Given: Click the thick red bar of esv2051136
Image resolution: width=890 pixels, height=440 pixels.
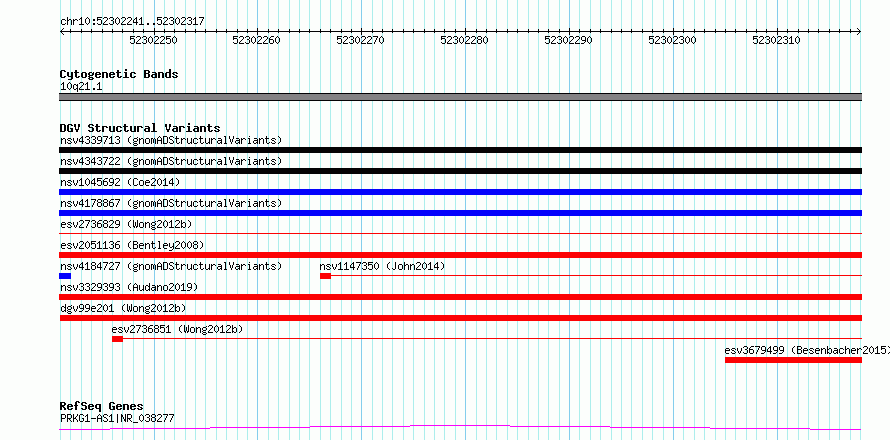Looking at the screenshot, I should 460,255.
